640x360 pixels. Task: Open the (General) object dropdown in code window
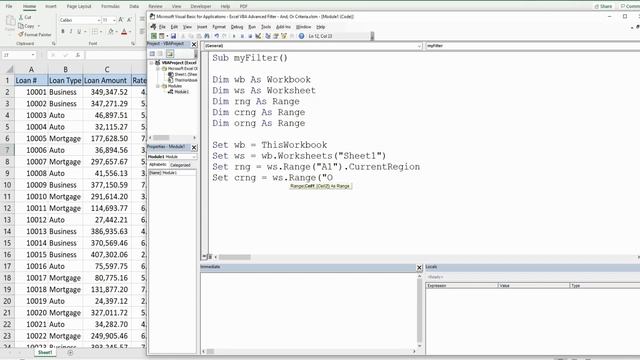pyautogui.click(x=419, y=46)
